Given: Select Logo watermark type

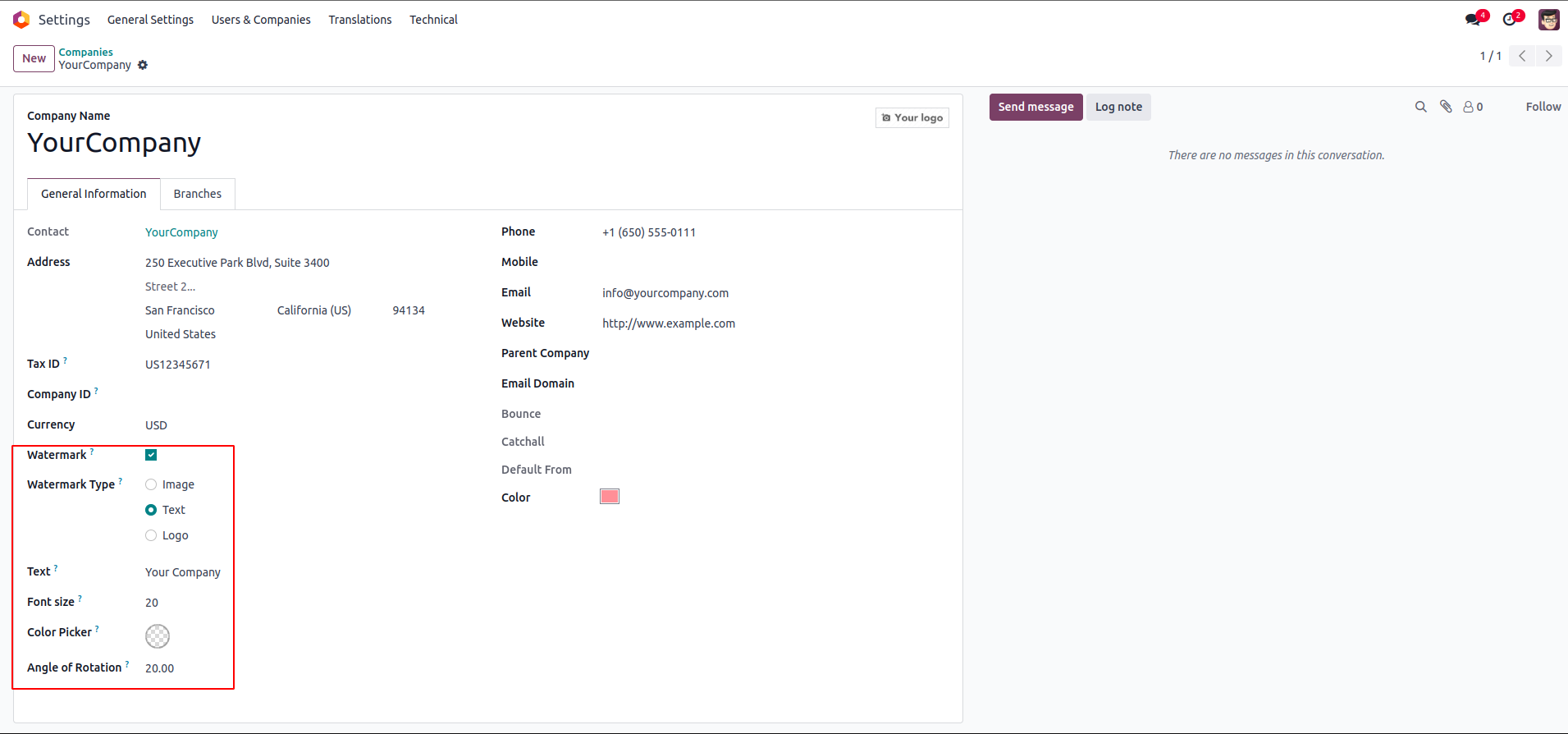Looking at the screenshot, I should pyautogui.click(x=151, y=535).
